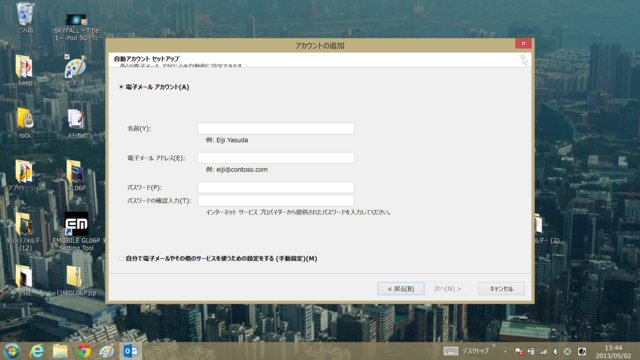
Task: Select the manual setup (手動設定)(M) radio button
Action: tap(121, 258)
